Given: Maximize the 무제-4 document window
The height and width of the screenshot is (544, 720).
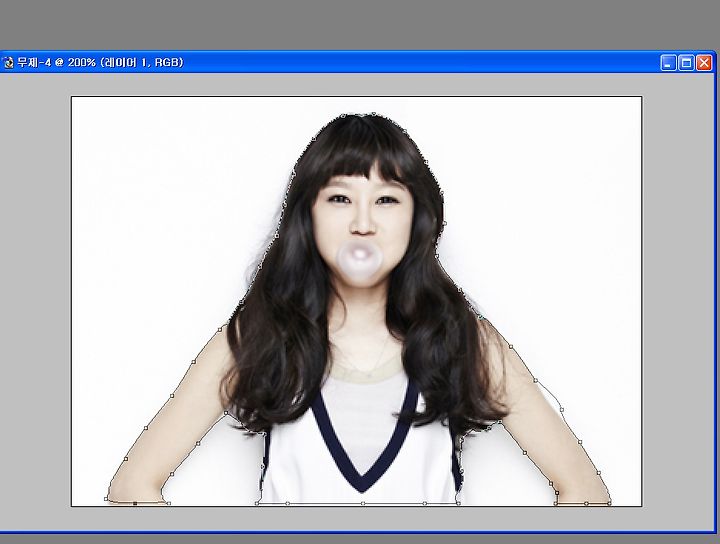Looking at the screenshot, I should point(686,63).
